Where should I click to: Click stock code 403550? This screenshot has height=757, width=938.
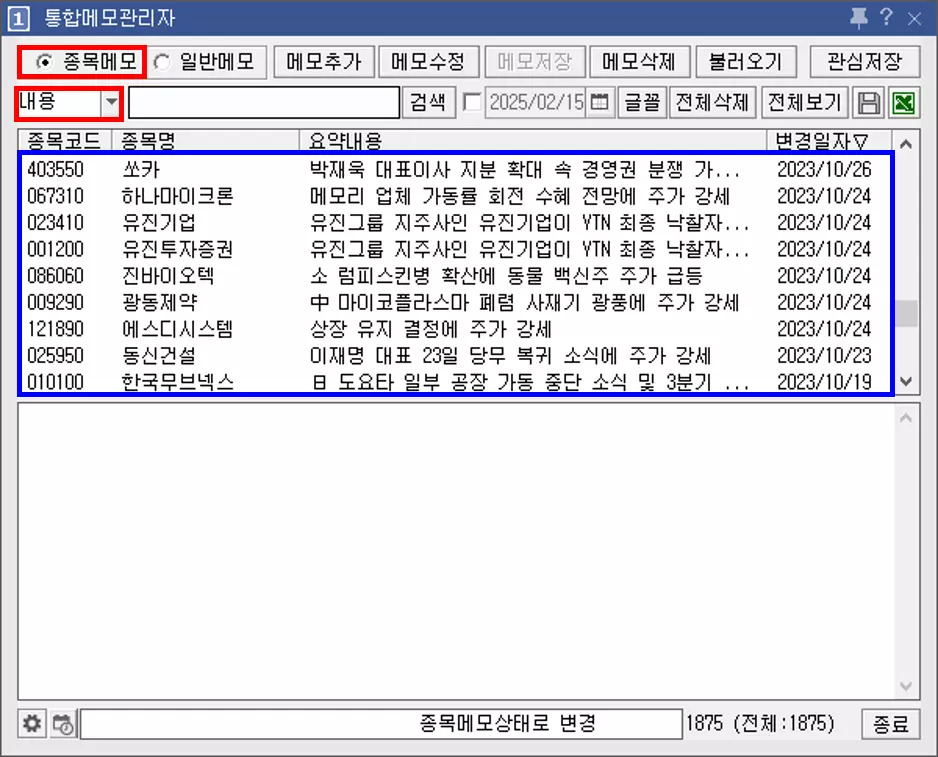point(56,169)
